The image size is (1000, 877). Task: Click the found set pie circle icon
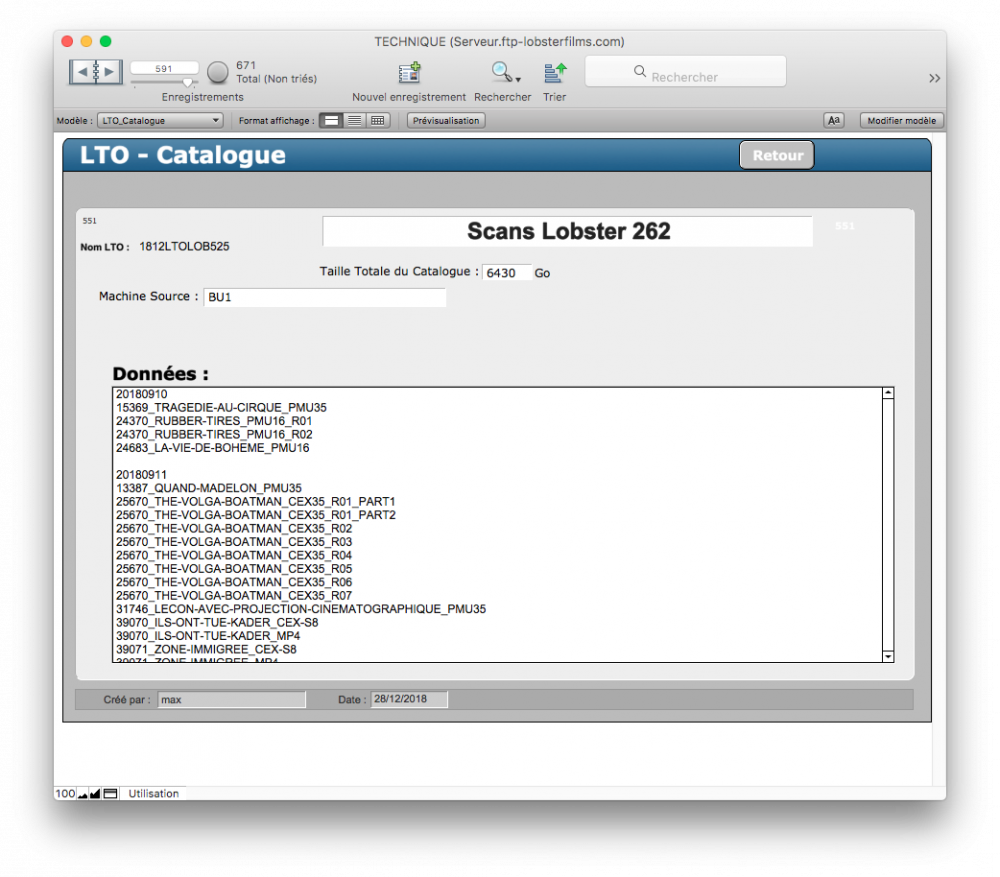(x=218, y=72)
